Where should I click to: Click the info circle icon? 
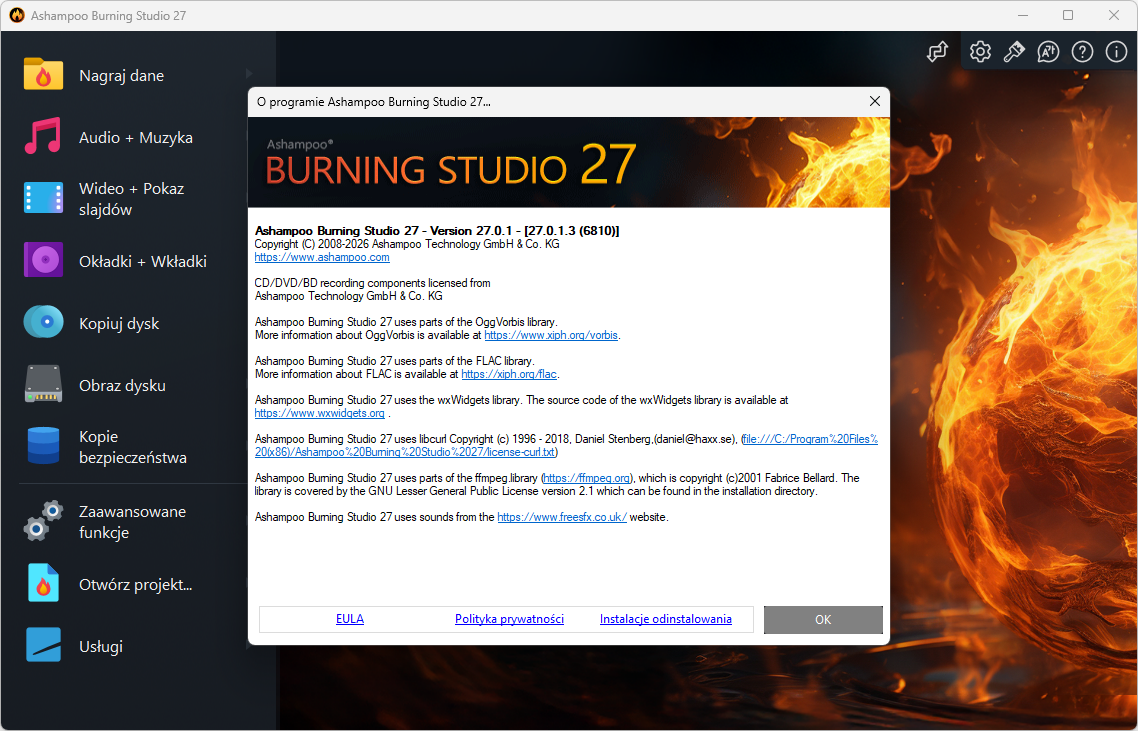click(x=1116, y=52)
